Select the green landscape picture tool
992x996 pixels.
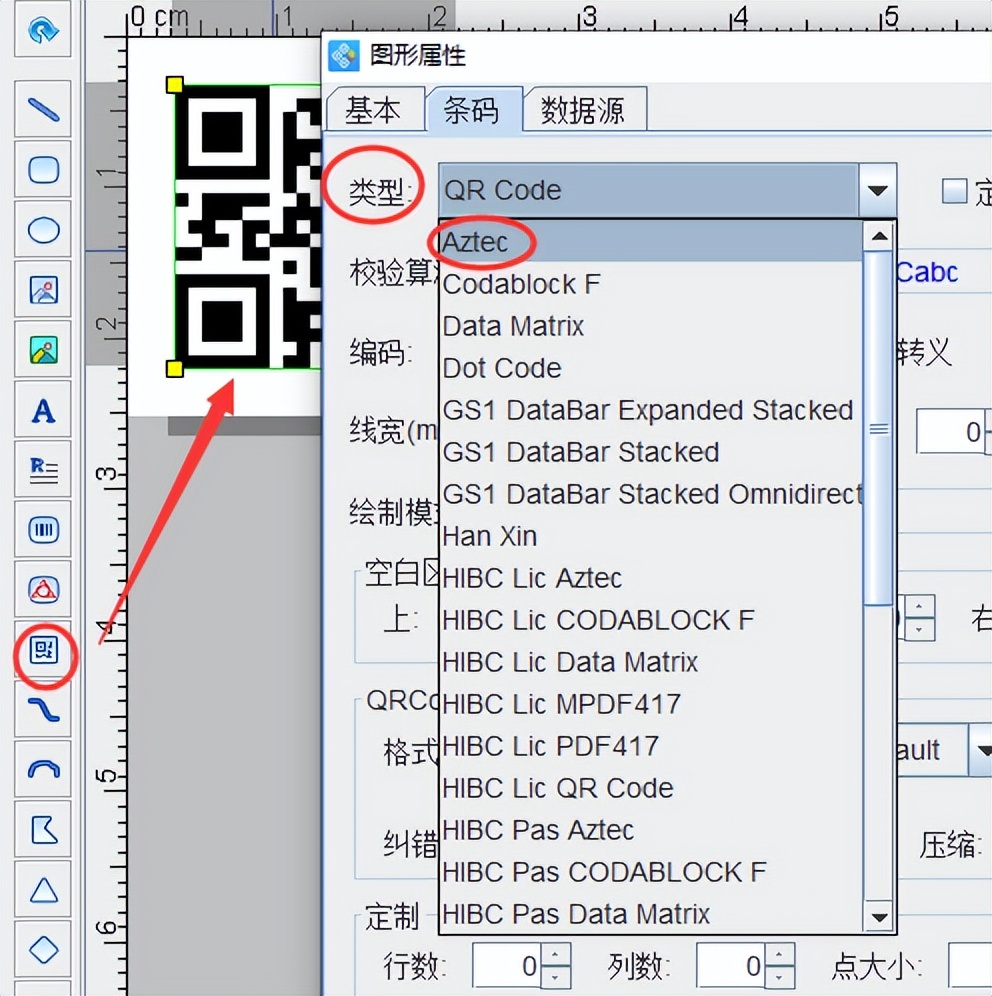click(43, 349)
